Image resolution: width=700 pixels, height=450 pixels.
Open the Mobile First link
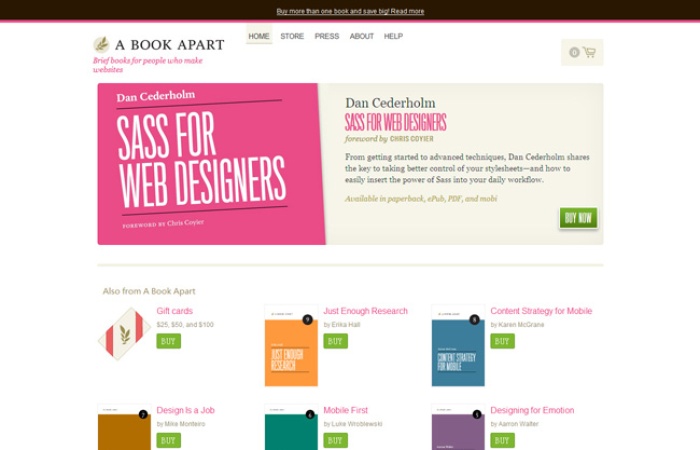point(346,410)
